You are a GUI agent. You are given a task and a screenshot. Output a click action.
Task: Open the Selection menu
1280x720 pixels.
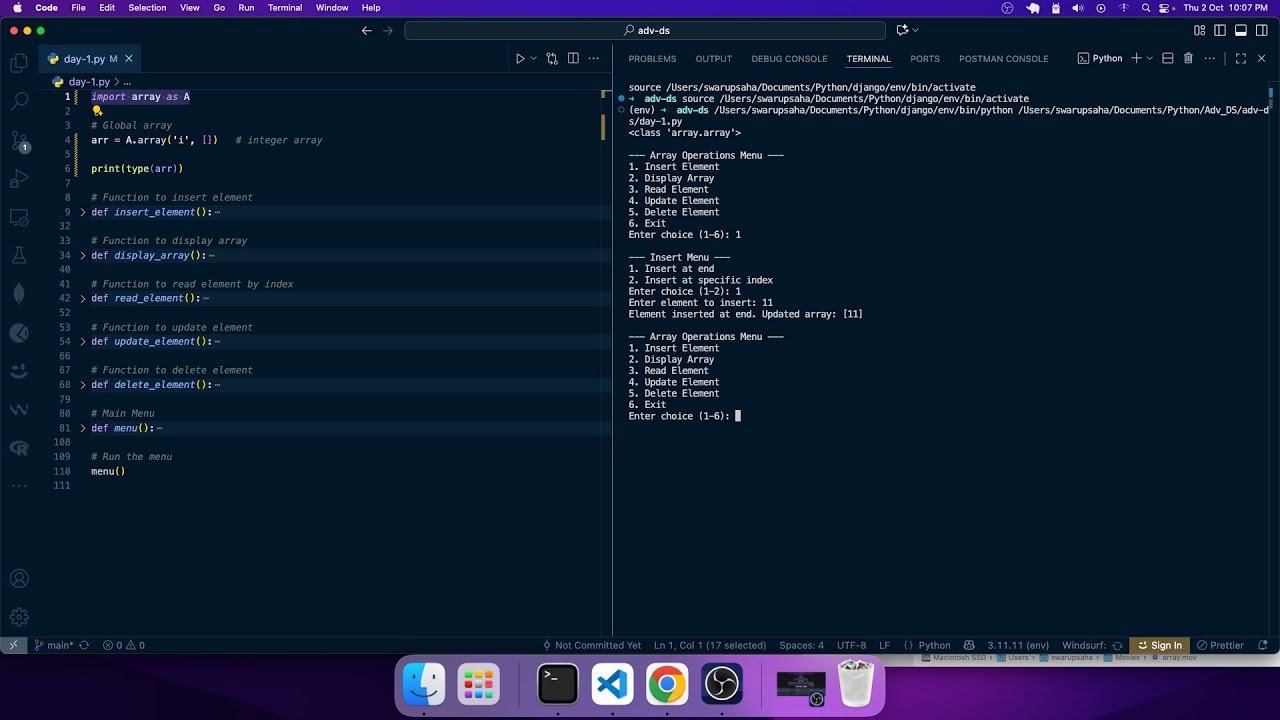tap(147, 8)
